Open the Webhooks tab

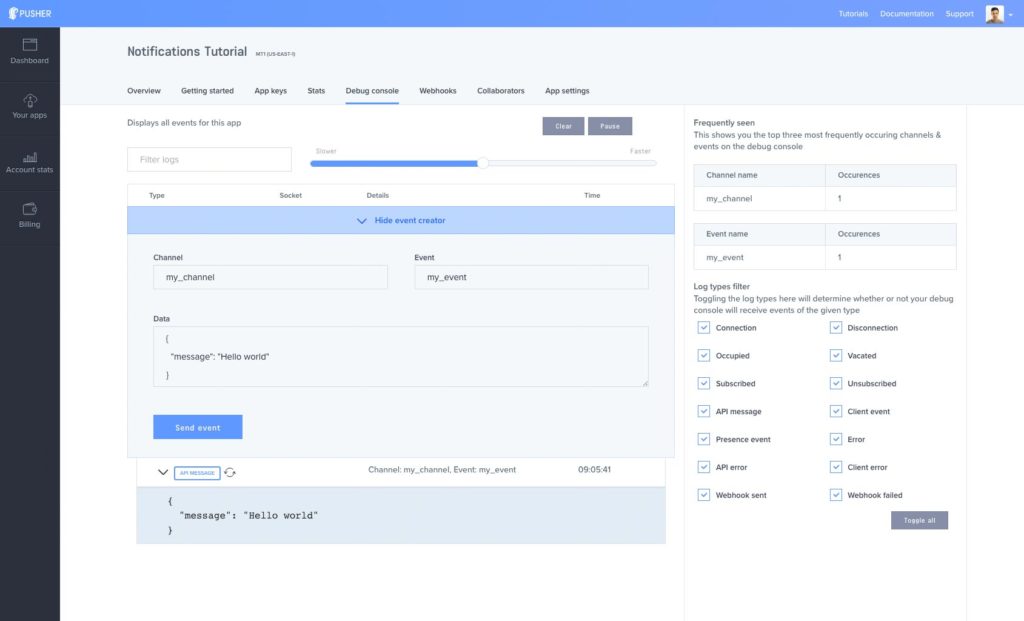(438, 91)
